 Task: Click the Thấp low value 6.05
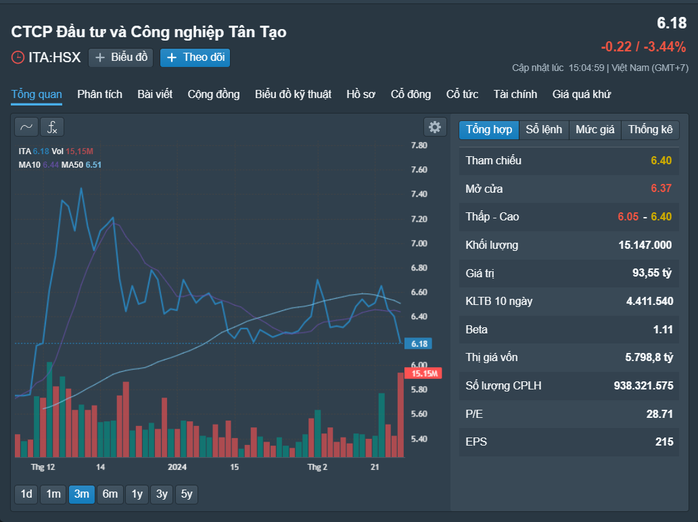628,217
